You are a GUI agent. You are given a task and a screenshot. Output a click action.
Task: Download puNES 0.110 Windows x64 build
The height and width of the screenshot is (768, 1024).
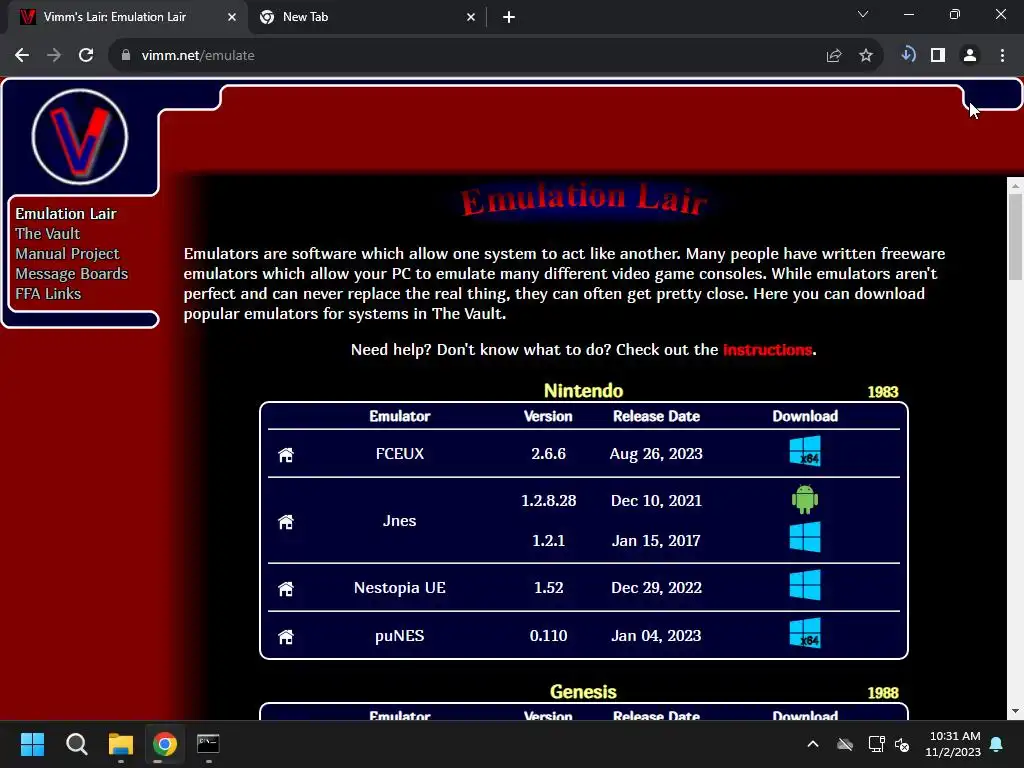[x=805, y=633]
